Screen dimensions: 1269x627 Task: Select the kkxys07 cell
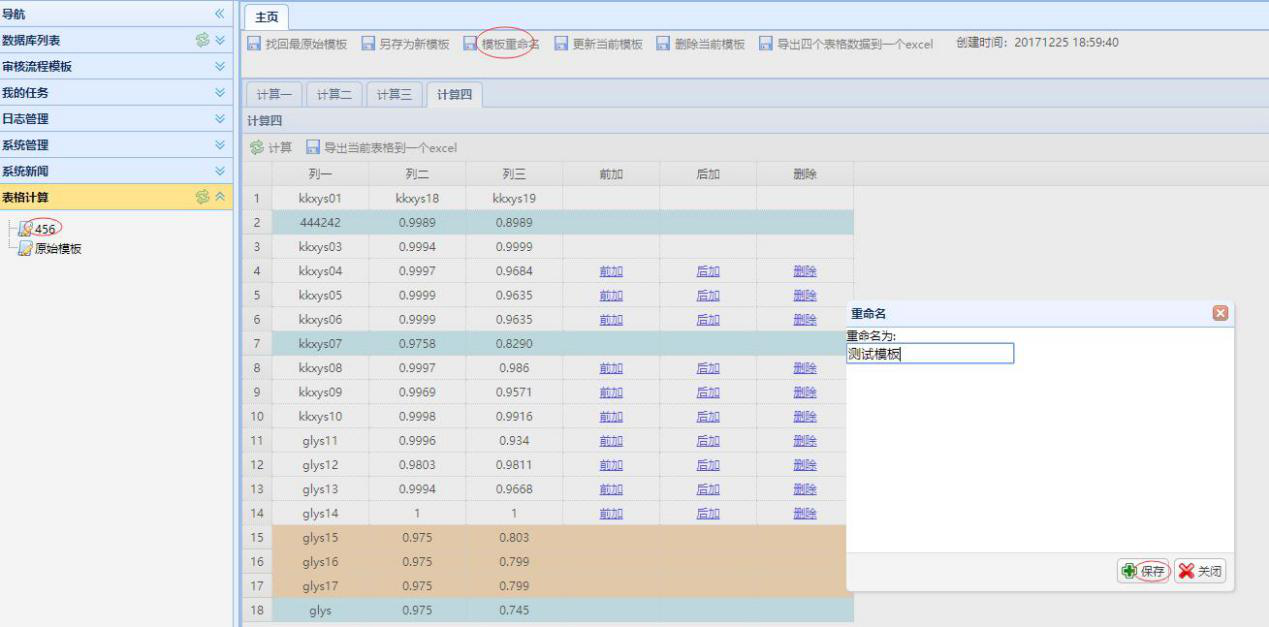pyautogui.click(x=320, y=344)
